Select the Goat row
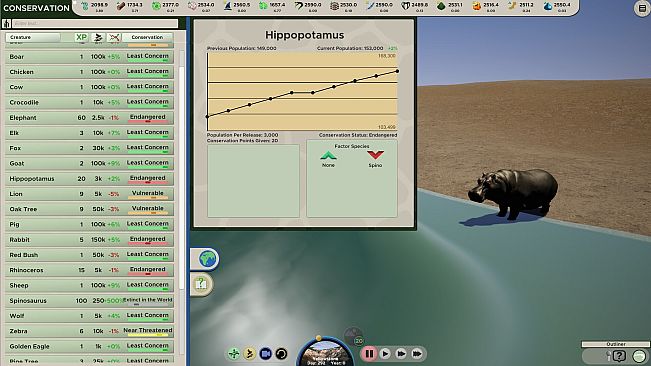 [89, 163]
